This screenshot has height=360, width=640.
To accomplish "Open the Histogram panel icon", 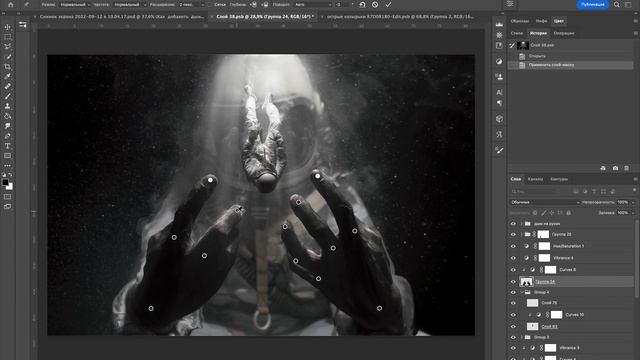I will 499,24.
